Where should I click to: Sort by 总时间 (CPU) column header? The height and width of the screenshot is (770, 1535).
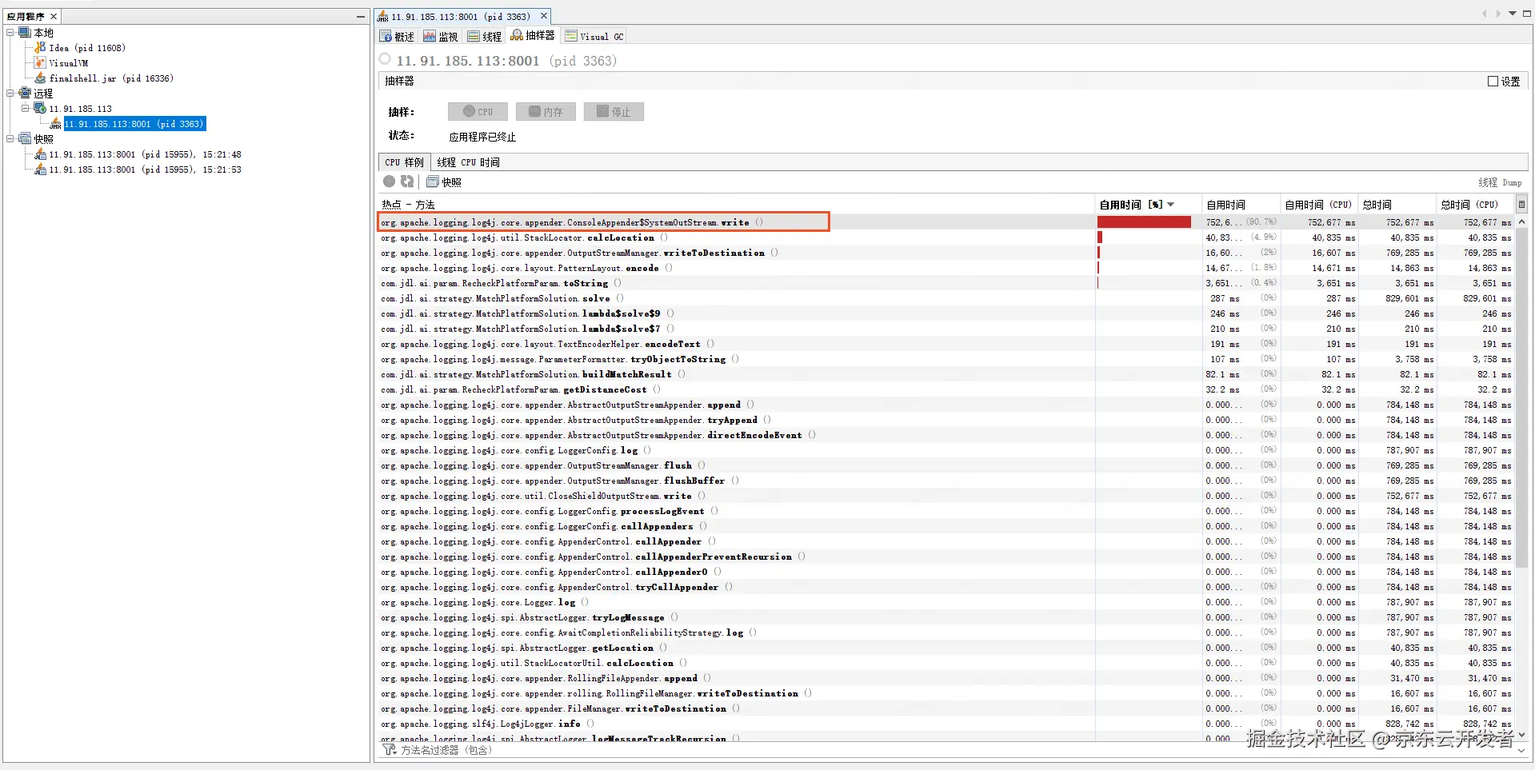pos(1475,204)
